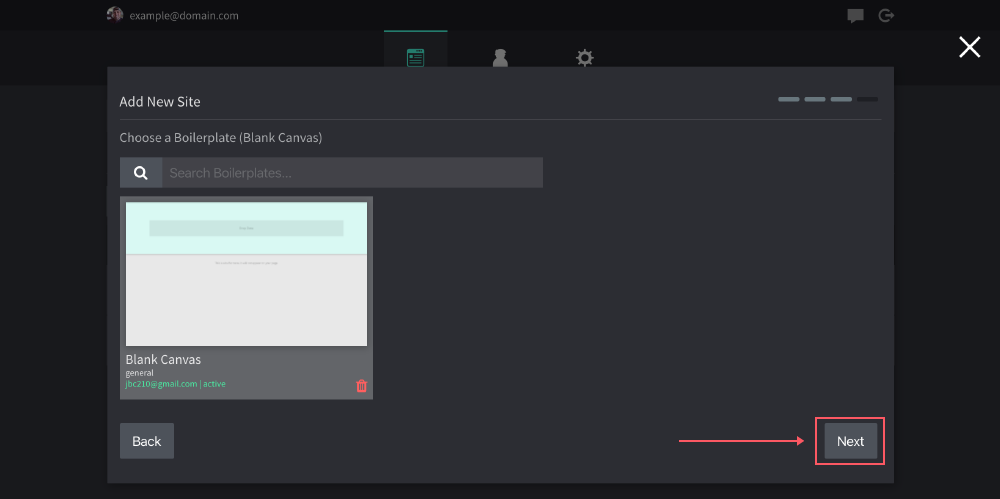1000x499 pixels.
Task: Focus the Search Boilerplates input field
Action: click(352, 173)
